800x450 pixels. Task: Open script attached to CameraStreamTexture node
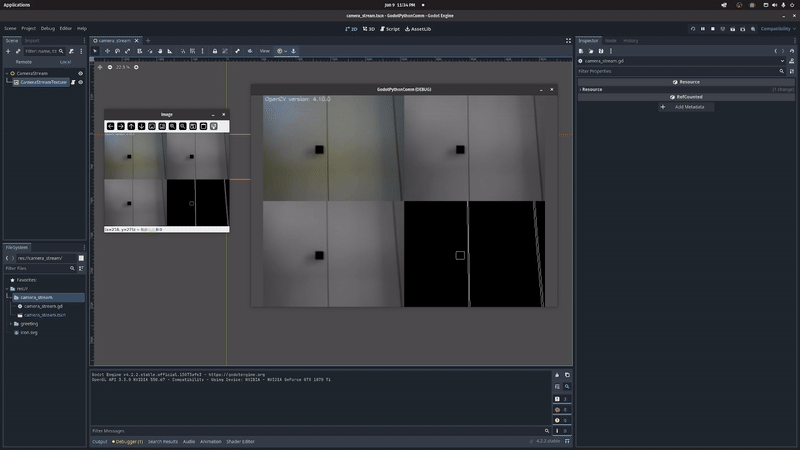73,82
